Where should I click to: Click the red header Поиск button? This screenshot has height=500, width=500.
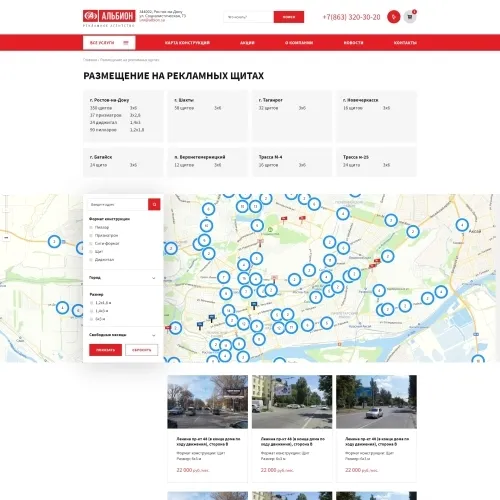tap(289, 17)
